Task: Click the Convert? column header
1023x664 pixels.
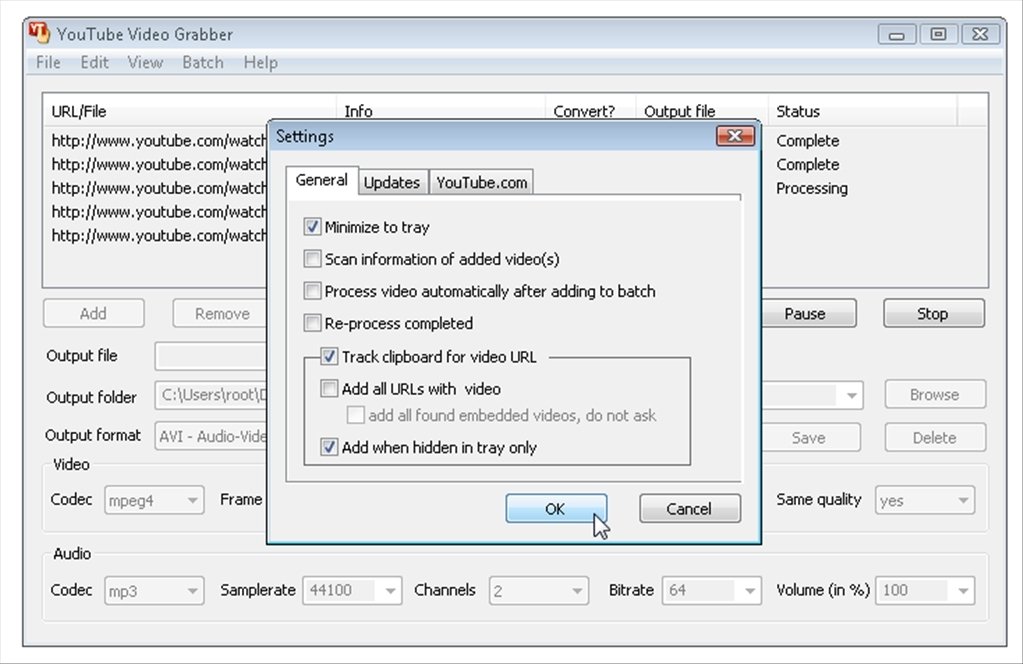Action: tap(590, 111)
